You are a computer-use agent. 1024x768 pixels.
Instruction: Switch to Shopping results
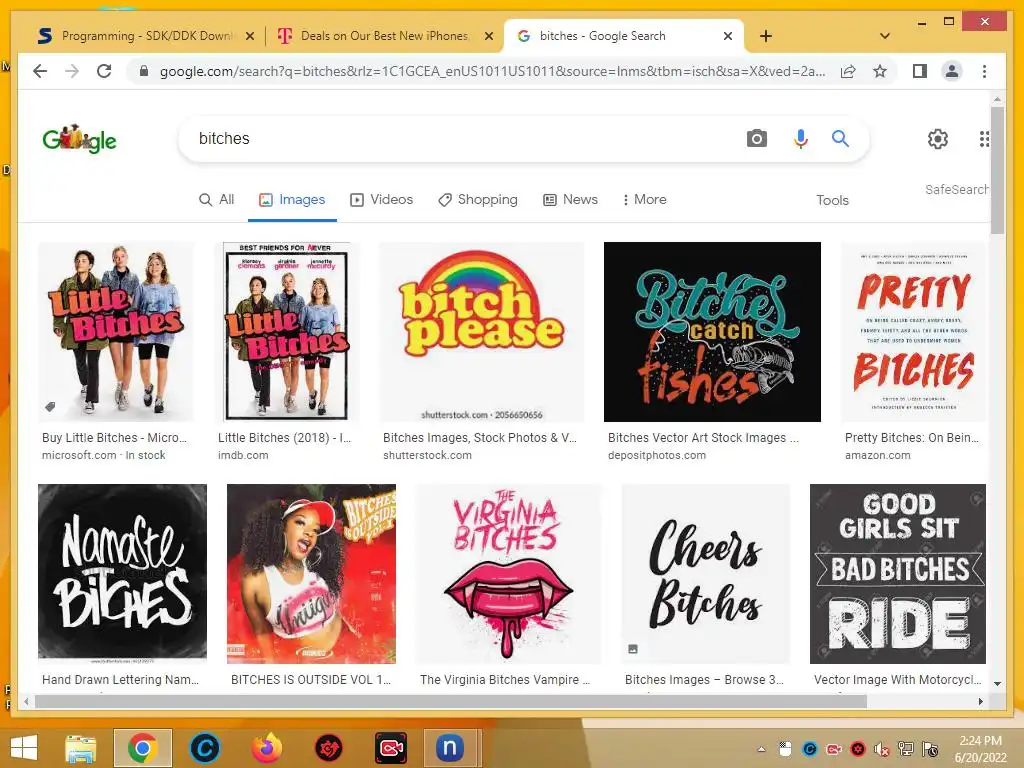point(477,200)
